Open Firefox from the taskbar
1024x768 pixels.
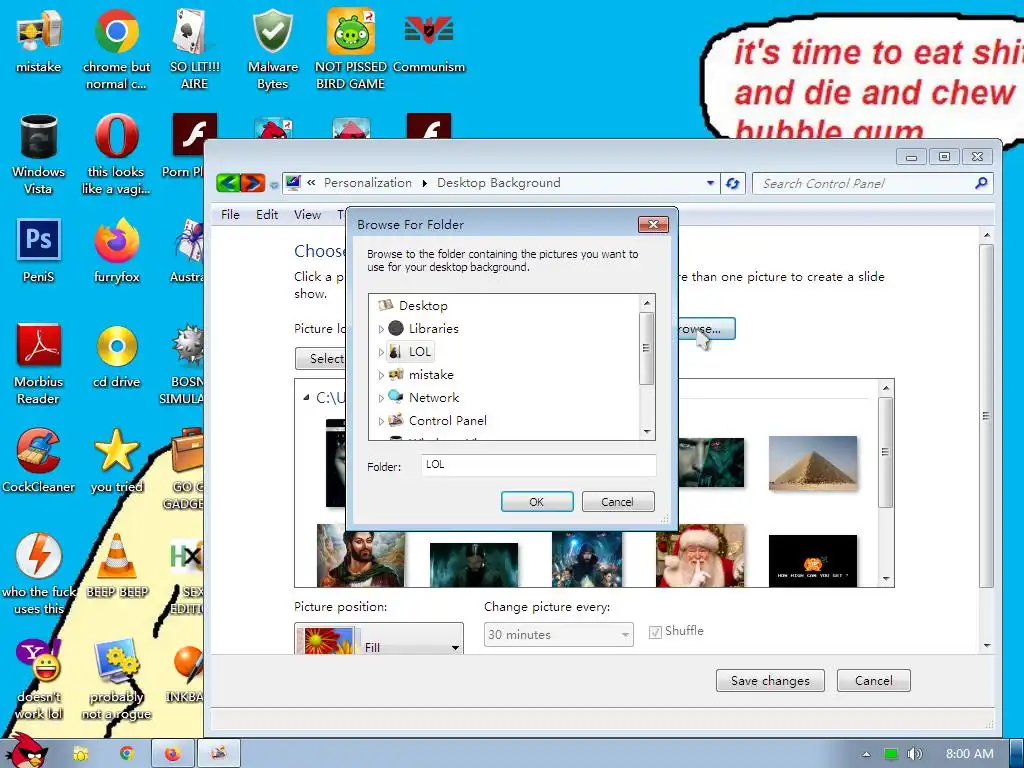pos(172,754)
